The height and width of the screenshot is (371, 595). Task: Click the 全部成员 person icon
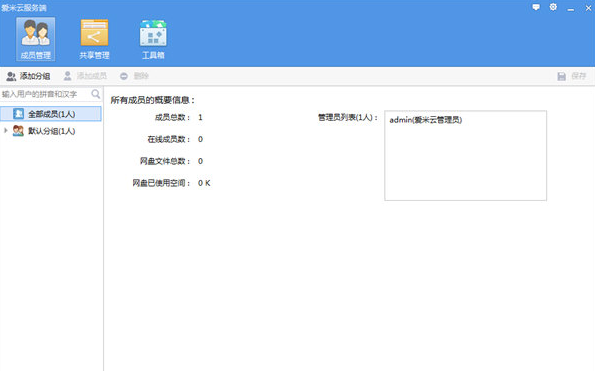18,114
